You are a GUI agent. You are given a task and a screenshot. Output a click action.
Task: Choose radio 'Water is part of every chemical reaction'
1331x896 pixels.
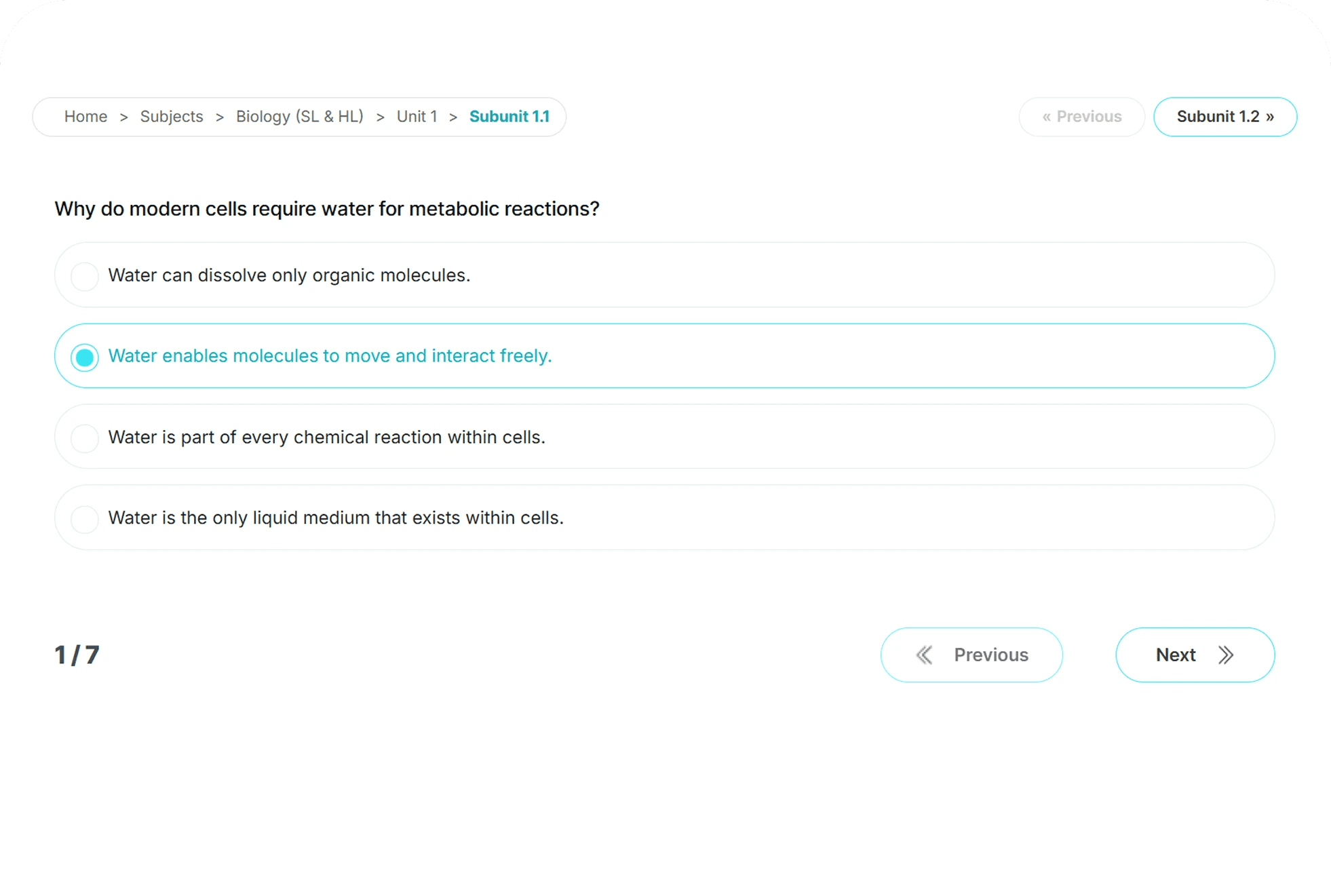click(x=85, y=438)
